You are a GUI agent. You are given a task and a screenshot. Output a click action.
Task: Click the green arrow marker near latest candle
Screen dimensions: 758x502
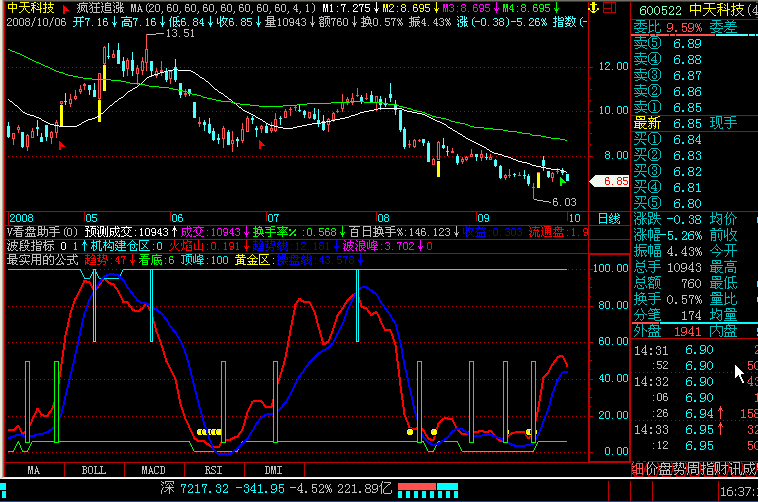[562, 182]
